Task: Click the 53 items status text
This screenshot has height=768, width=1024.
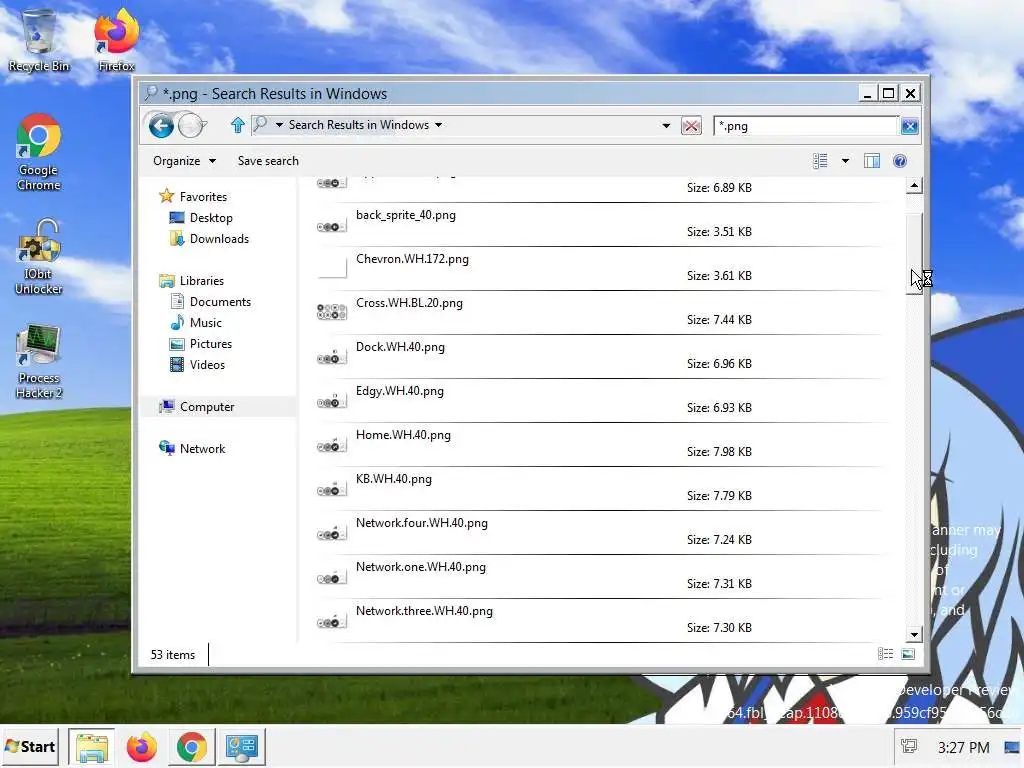Action: pos(172,654)
